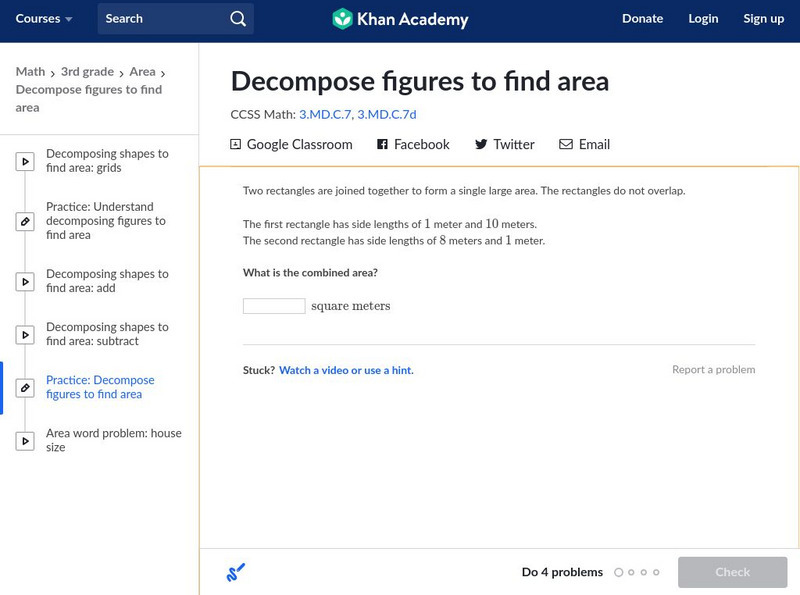Viewport: 800px width, 595px height.
Task: Open the 3.MD.C.7d standard link
Action: tap(386, 115)
